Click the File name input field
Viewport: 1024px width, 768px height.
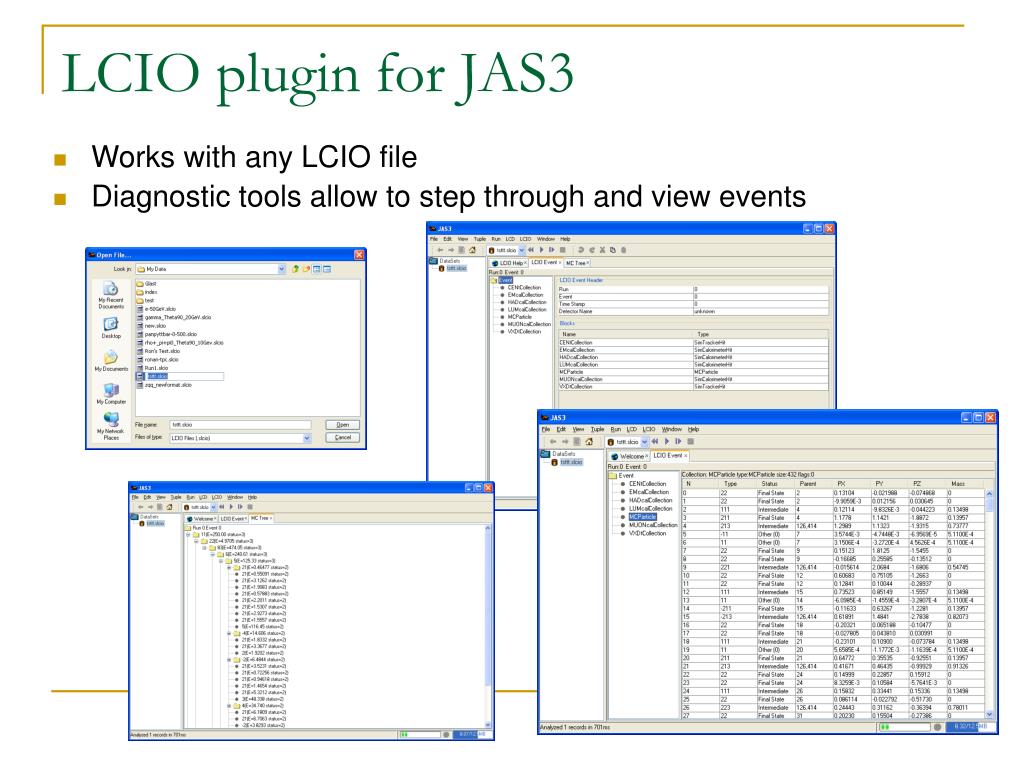[240, 424]
